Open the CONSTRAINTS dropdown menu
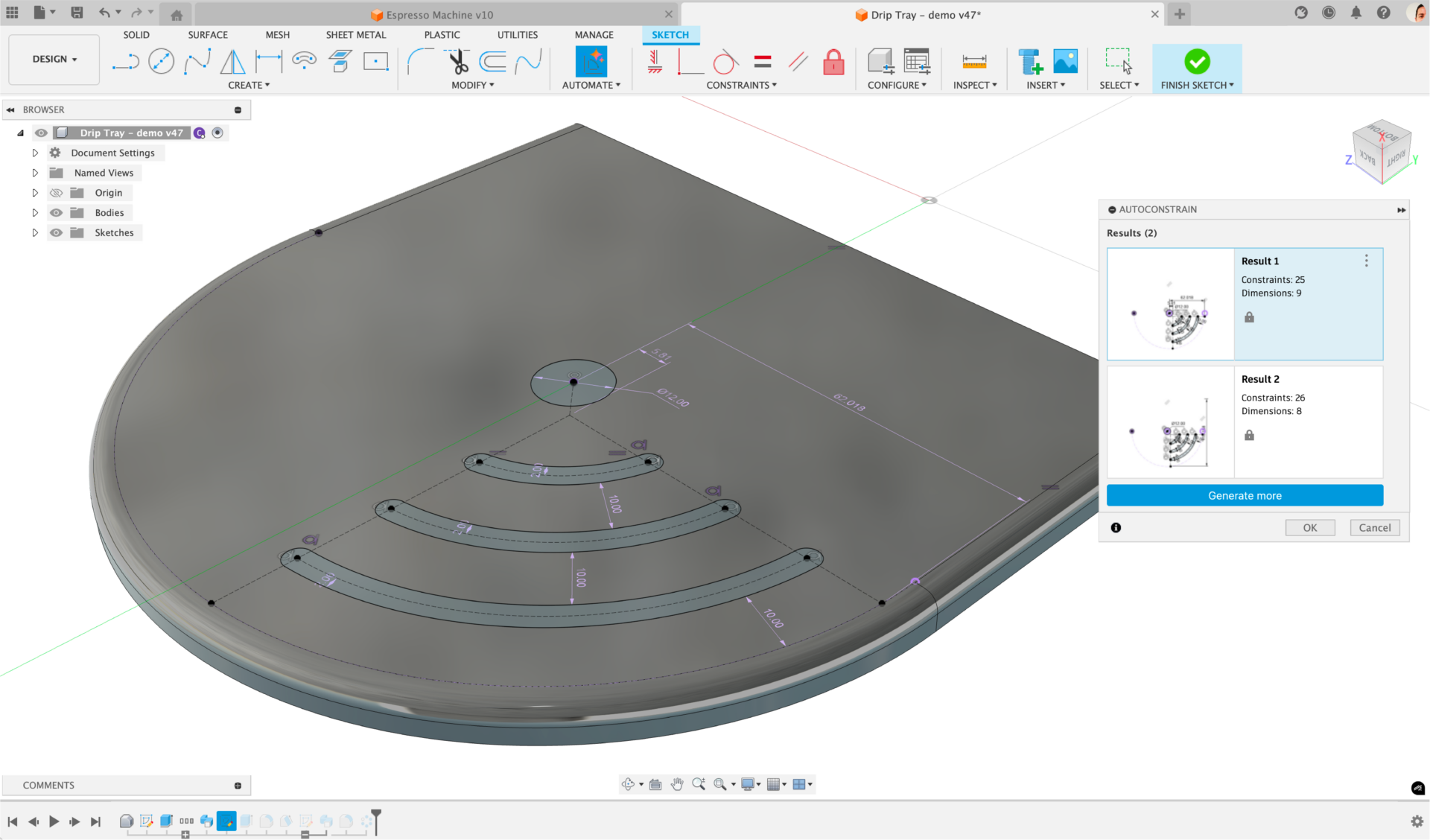Viewport: 1430px width, 840px height. [741, 85]
